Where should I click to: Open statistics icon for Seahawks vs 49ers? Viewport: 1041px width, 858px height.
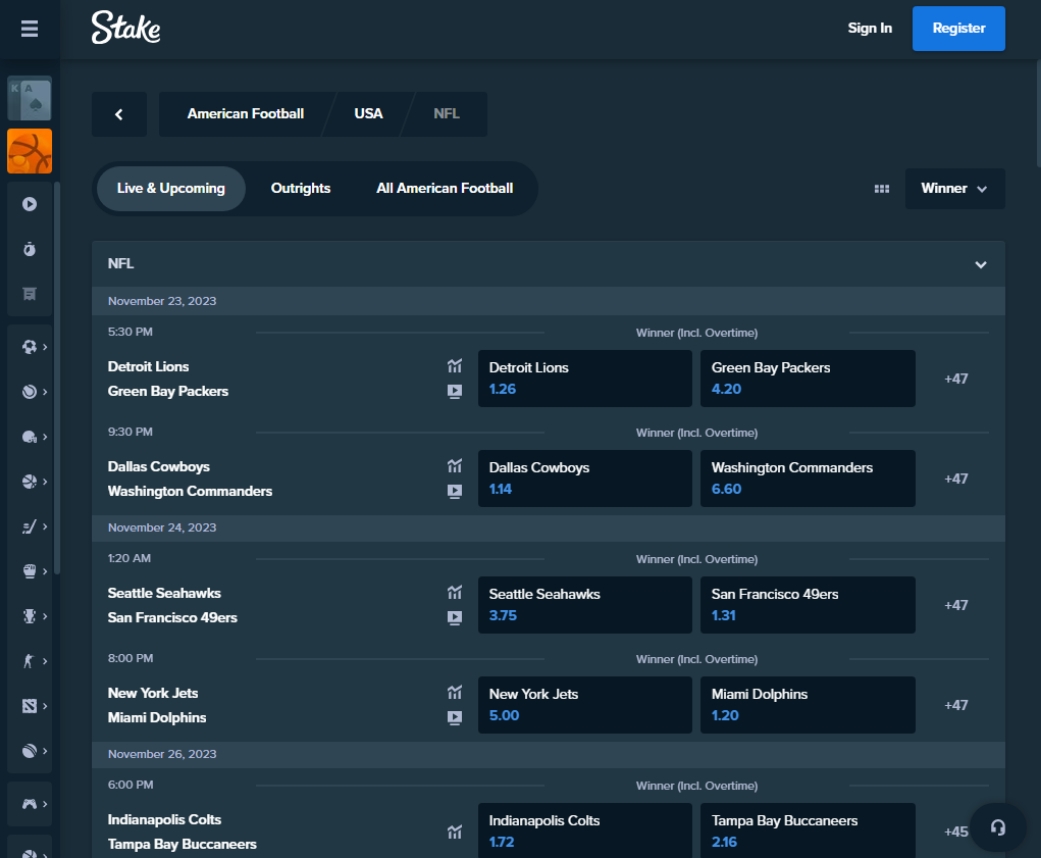tap(454, 592)
